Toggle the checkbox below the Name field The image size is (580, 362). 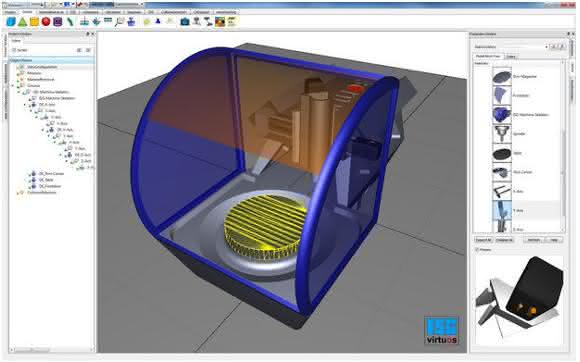pos(14,50)
